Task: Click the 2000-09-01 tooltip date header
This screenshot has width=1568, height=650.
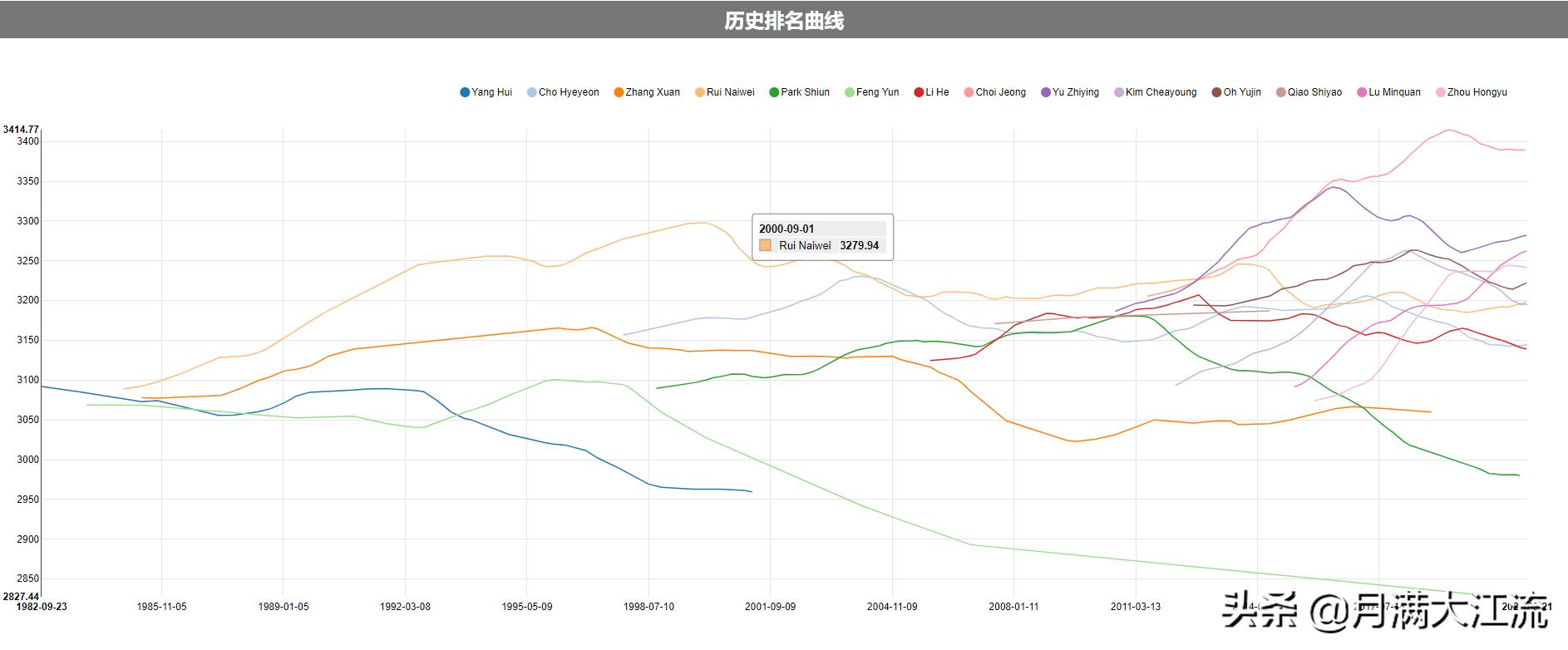Action: click(786, 229)
